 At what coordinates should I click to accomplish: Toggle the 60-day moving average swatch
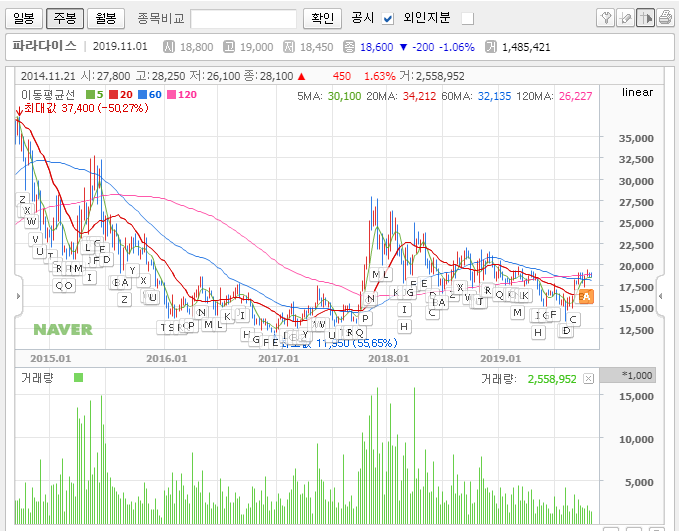pos(142,94)
